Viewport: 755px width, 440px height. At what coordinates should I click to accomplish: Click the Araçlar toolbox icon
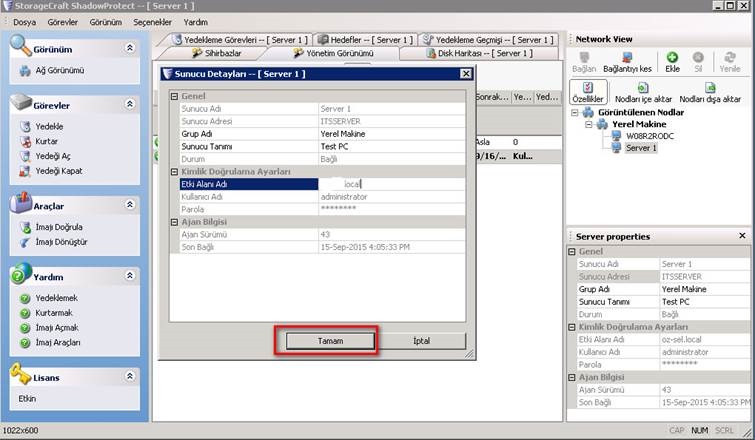20,202
